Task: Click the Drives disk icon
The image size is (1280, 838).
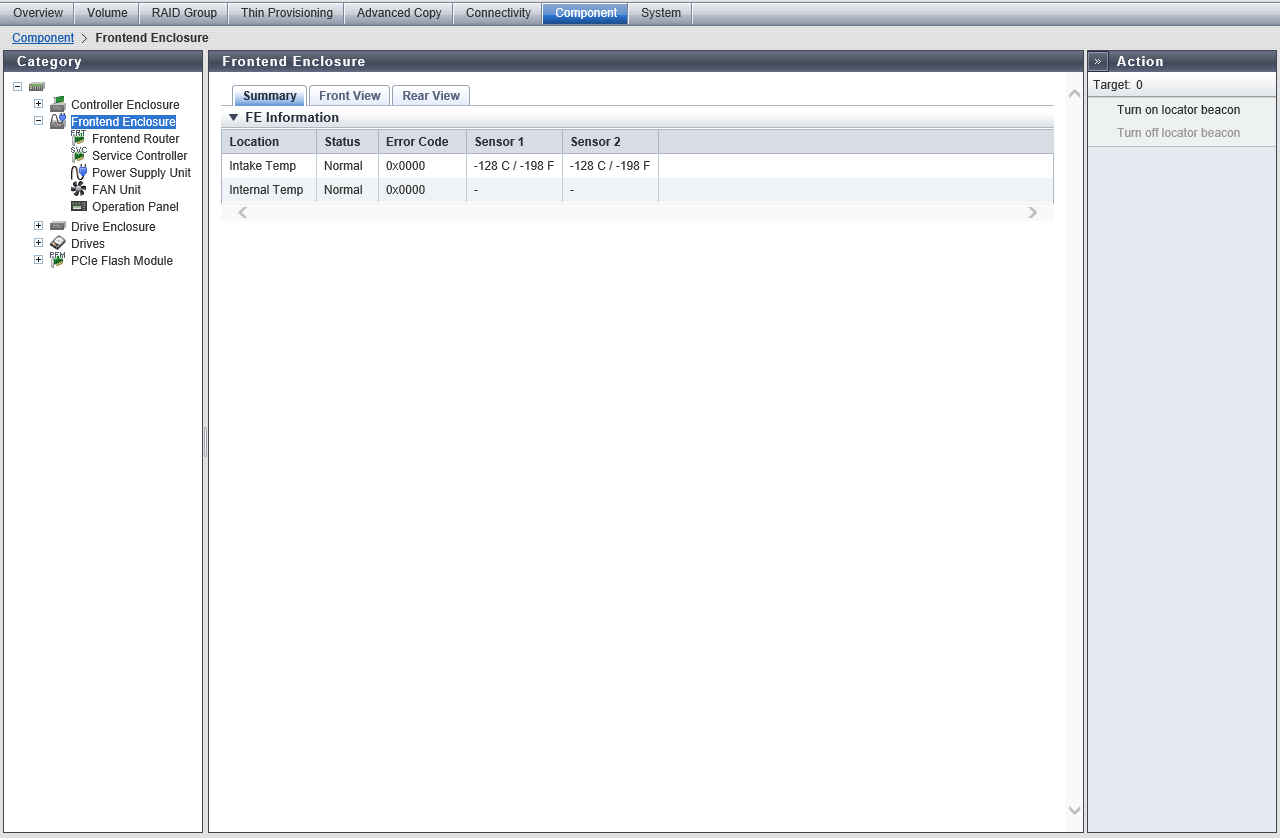Action: coord(58,243)
